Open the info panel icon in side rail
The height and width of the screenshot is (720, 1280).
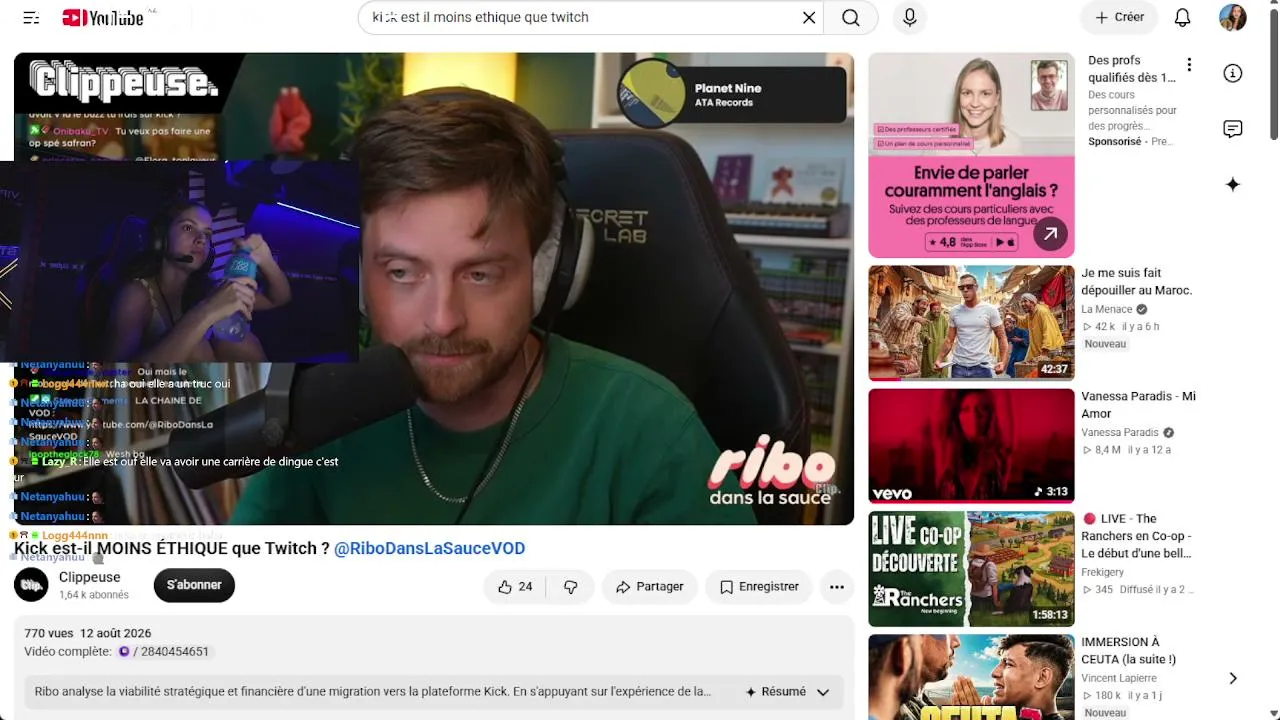pyautogui.click(x=1233, y=73)
